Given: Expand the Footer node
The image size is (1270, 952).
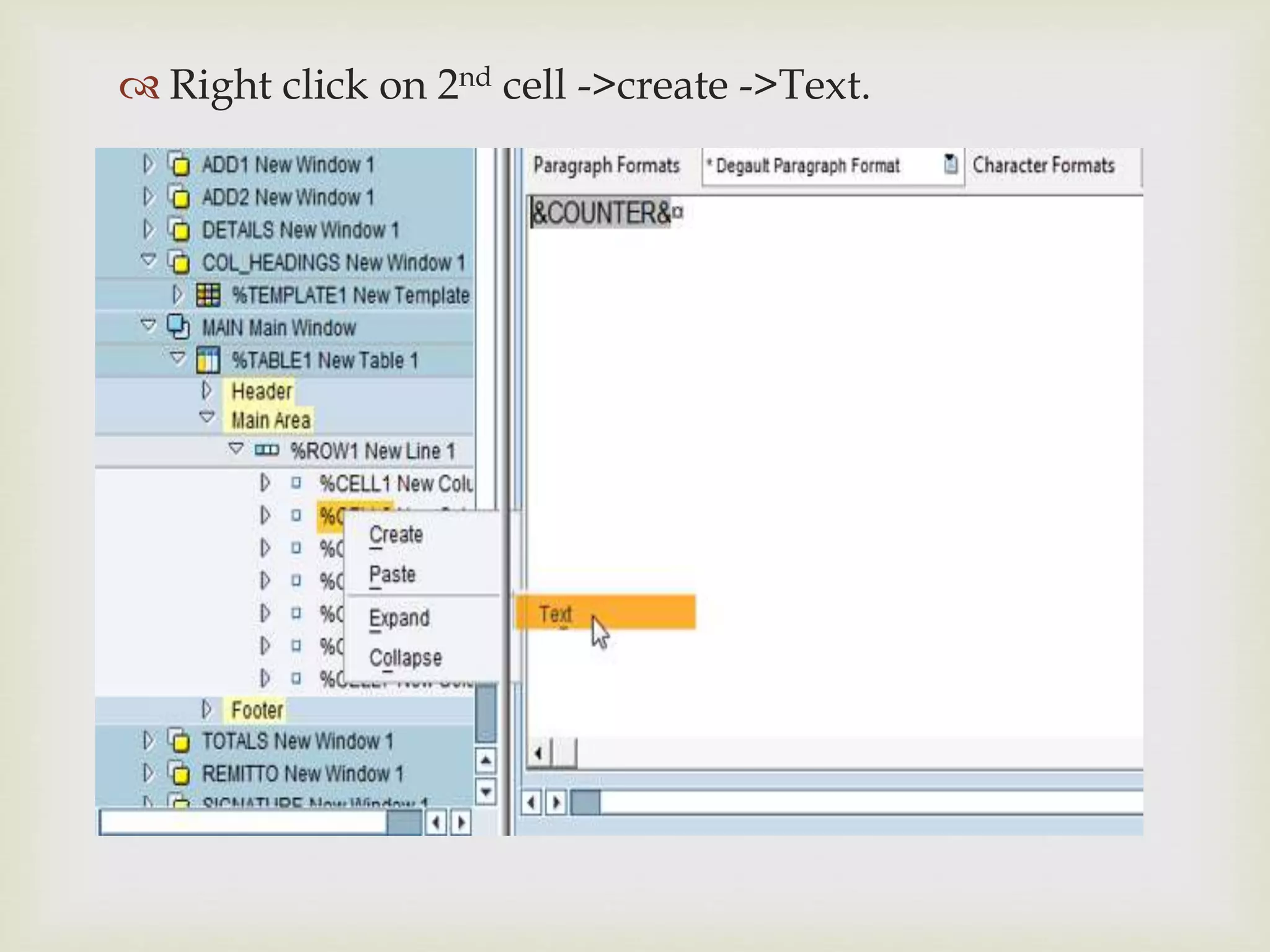Looking at the screenshot, I should pos(207,709).
